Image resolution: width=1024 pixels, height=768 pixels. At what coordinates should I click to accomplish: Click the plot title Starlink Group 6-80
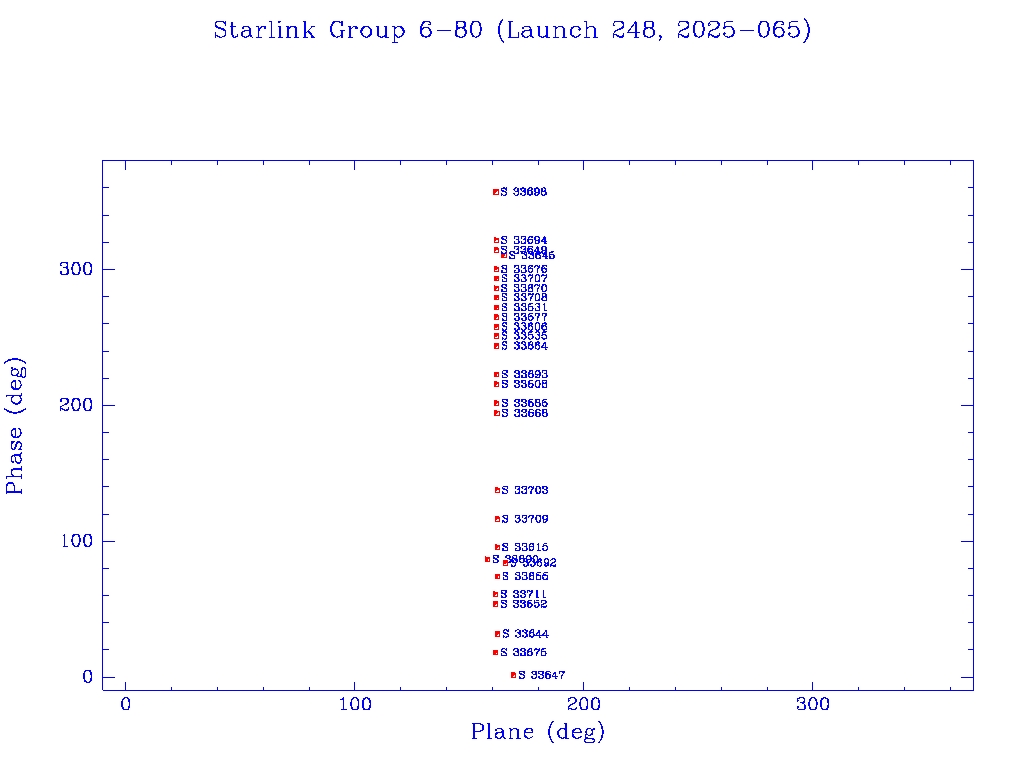point(512,31)
